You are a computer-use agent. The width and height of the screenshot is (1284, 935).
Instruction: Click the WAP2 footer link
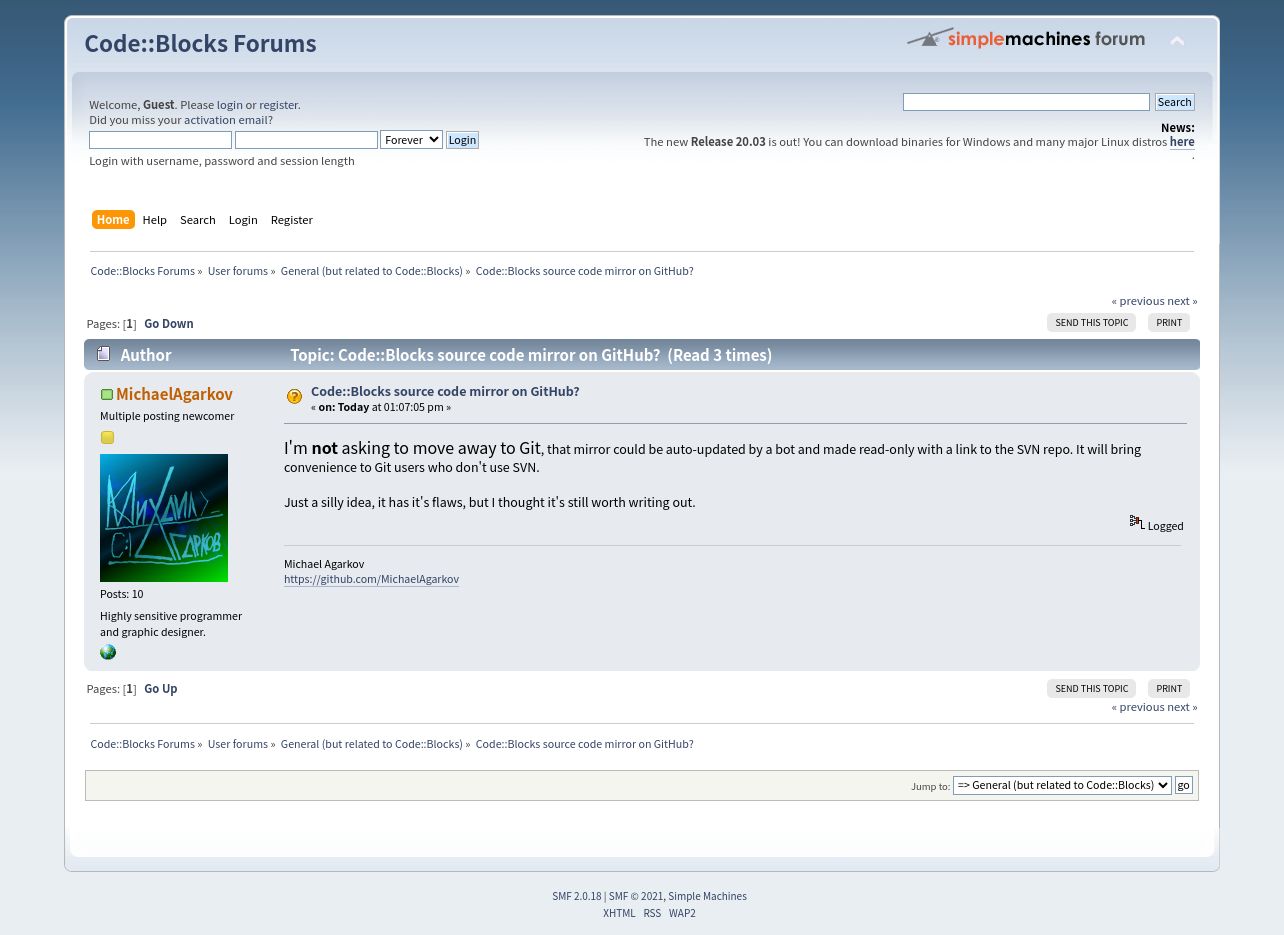[x=682, y=914]
